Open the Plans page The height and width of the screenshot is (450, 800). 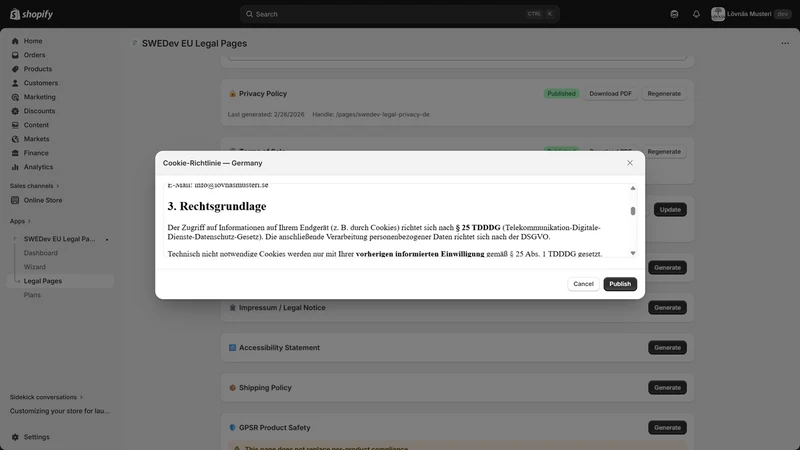pos(32,295)
